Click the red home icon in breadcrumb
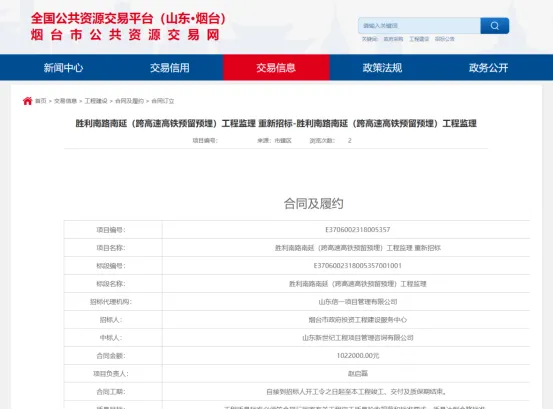This screenshot has height=410, width=554. click(28, 101)
